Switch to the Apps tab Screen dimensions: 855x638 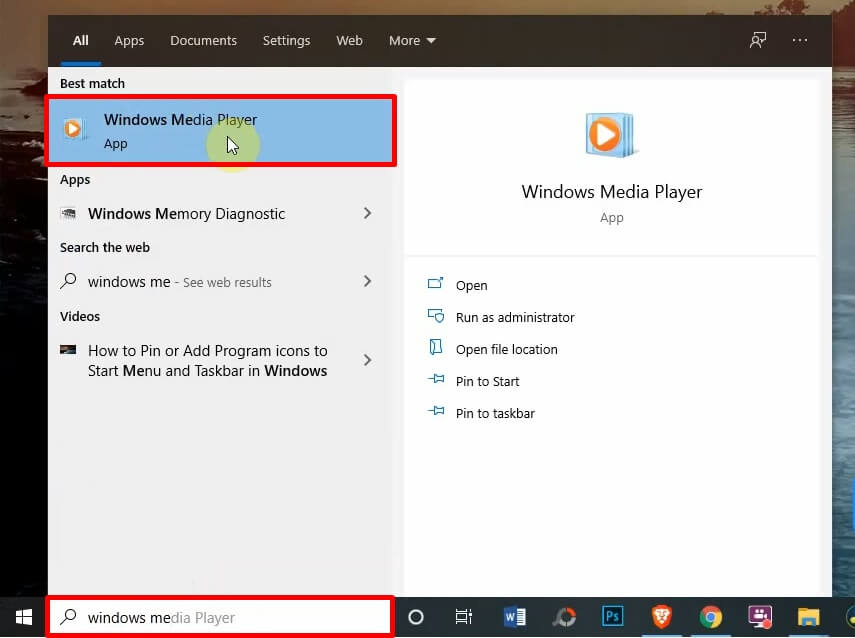coord(129,40)
